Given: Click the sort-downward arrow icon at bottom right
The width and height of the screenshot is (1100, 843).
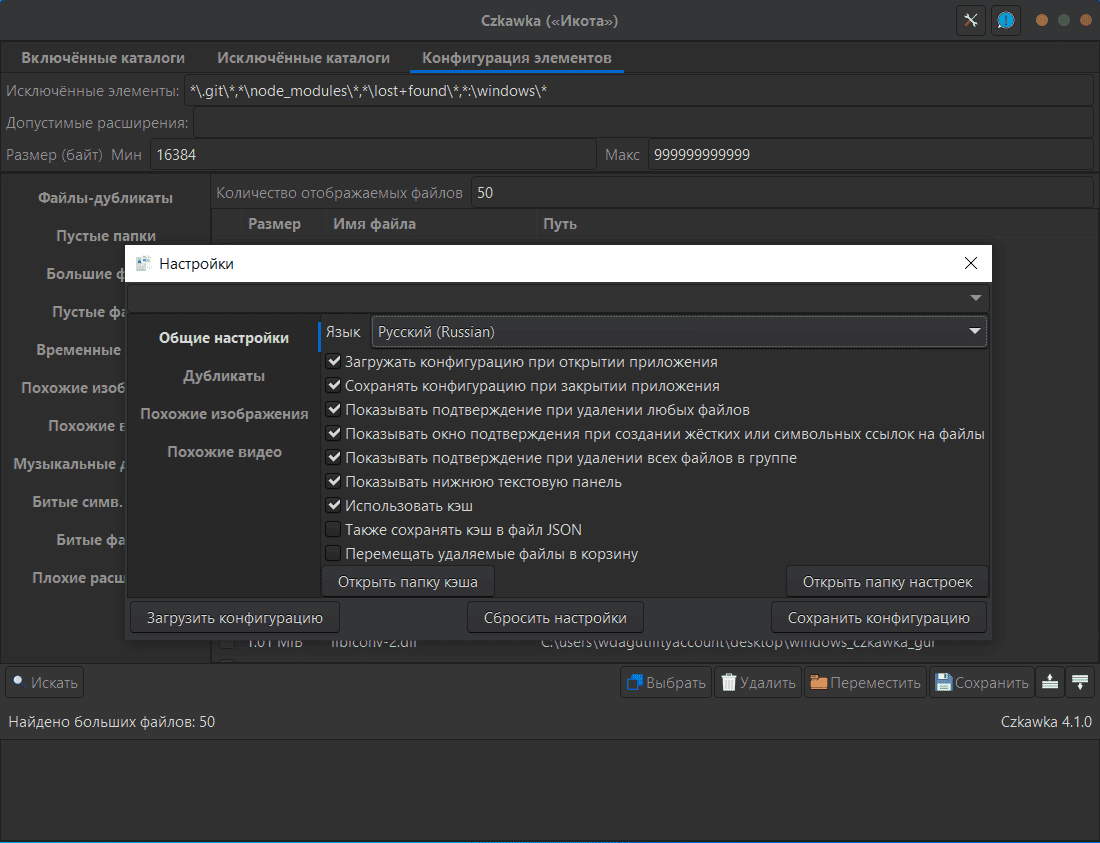Looking at the screenshot, I should tap(1080, 683).
